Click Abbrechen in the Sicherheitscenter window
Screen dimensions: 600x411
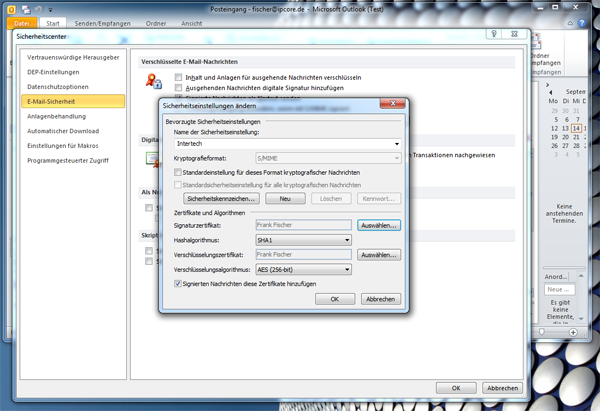502,388
